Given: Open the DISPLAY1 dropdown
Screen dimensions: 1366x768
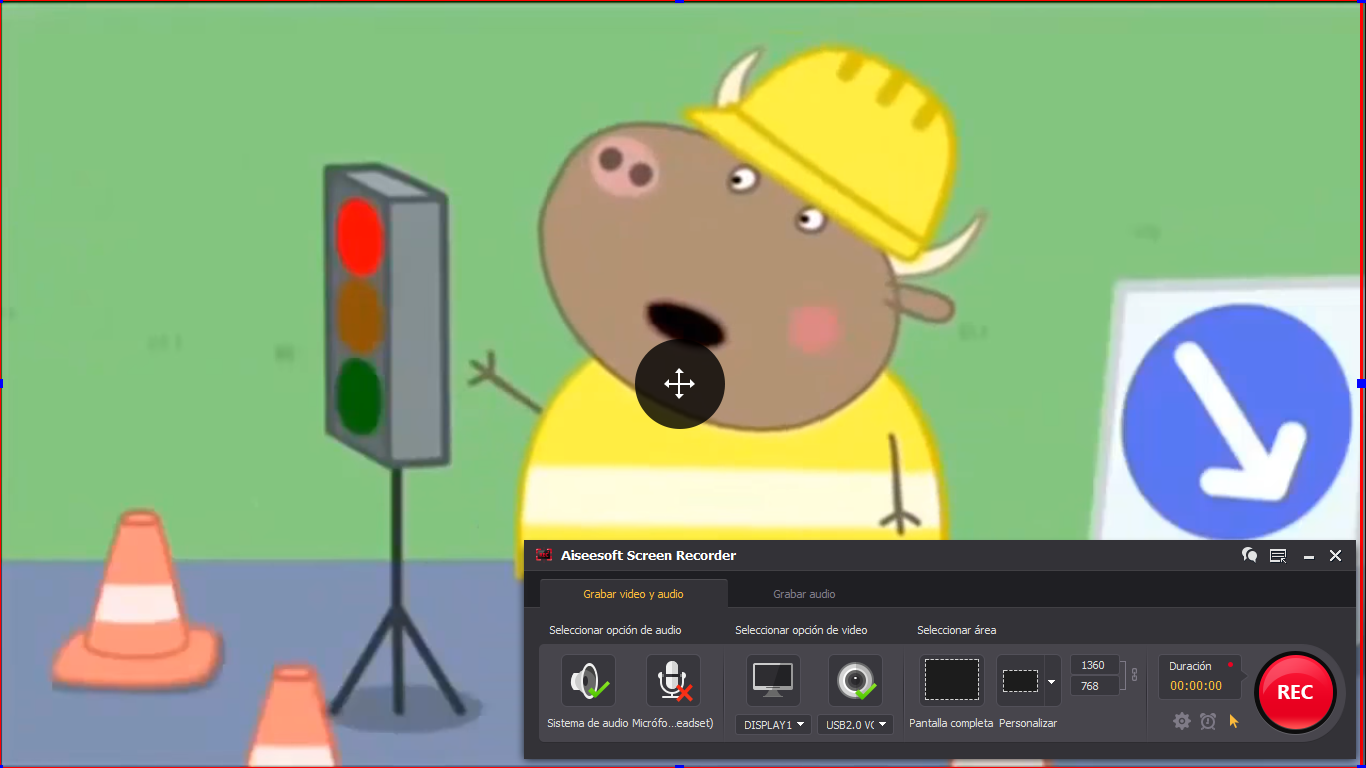Looking at the screenshot, I should point(773,725).
